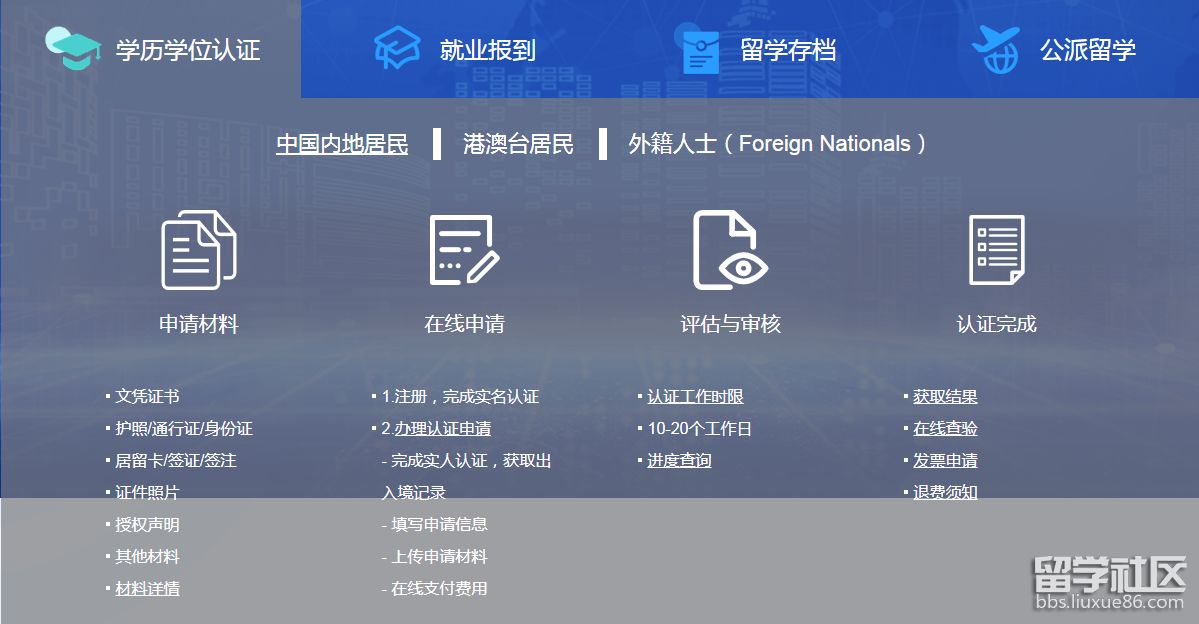Click the 在线查验 link
This screenshot has height=624, width=1199.
[945, 429]
